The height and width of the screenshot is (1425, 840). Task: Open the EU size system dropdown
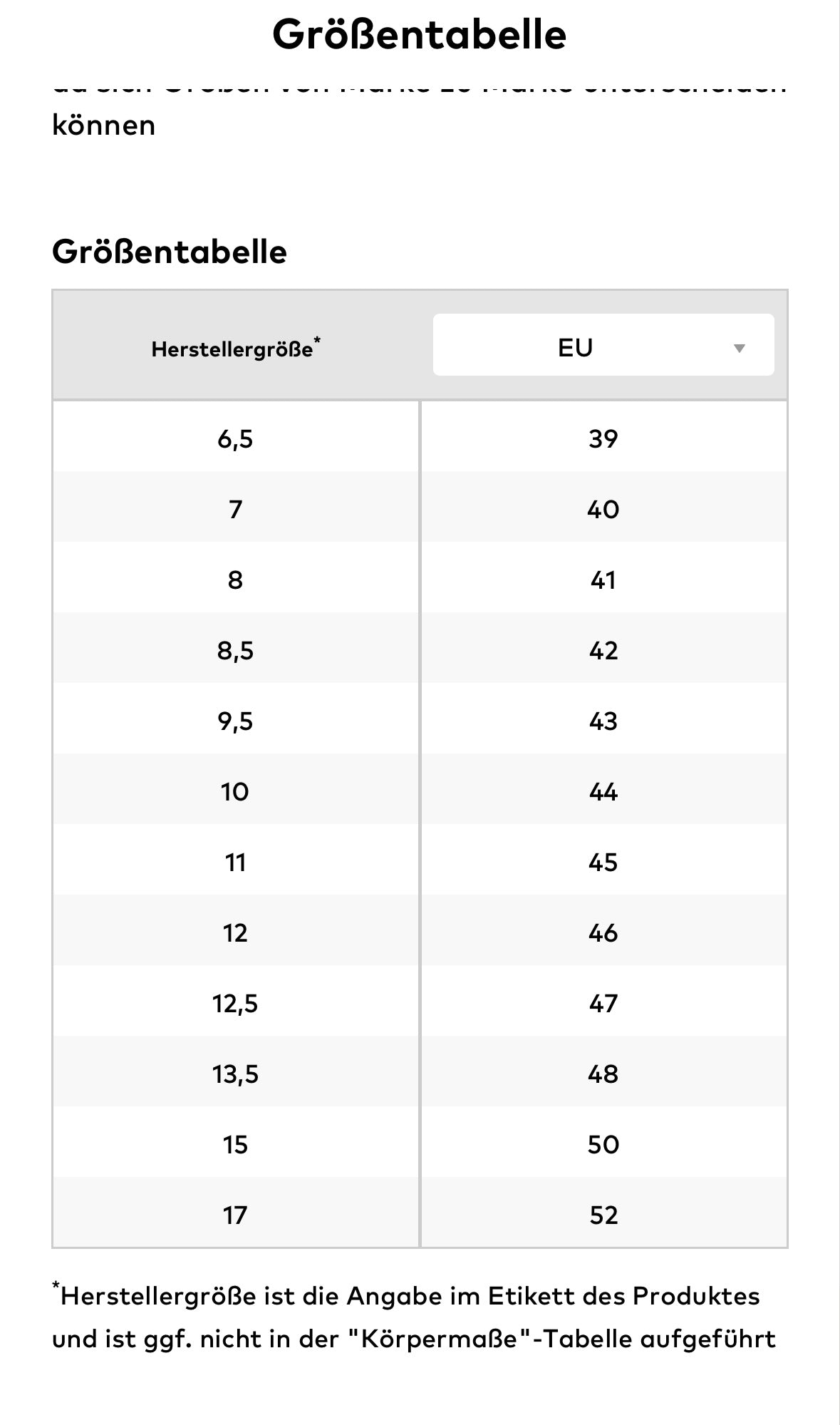[603, 346]
